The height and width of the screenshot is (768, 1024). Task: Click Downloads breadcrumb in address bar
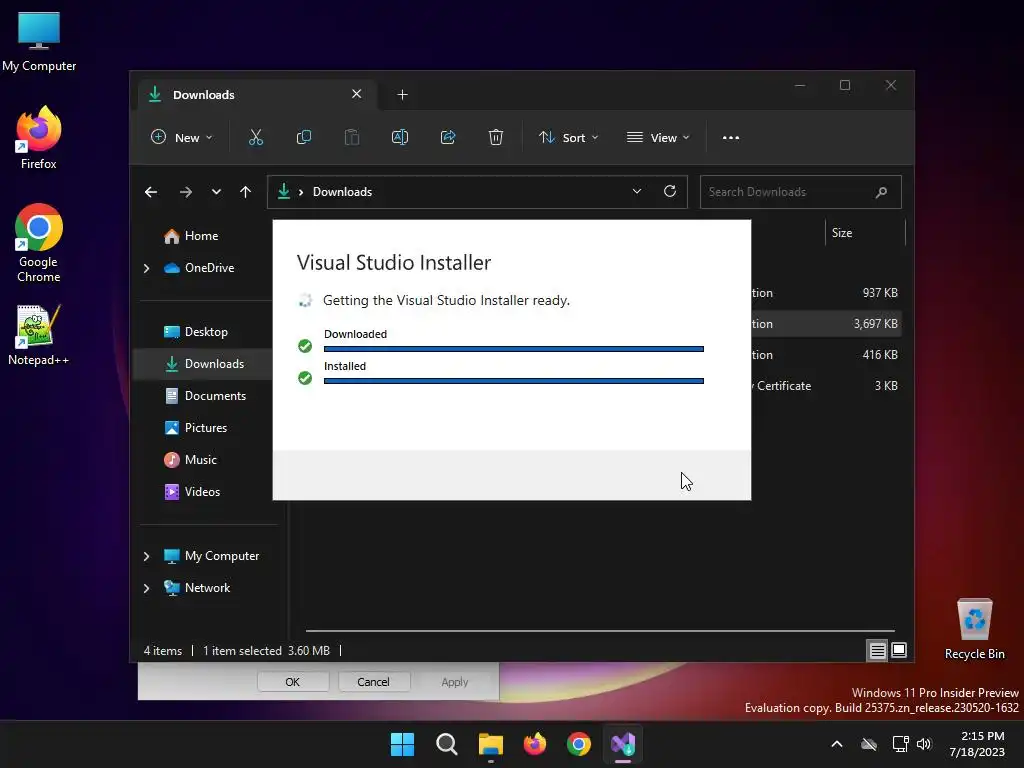[342, 192]
